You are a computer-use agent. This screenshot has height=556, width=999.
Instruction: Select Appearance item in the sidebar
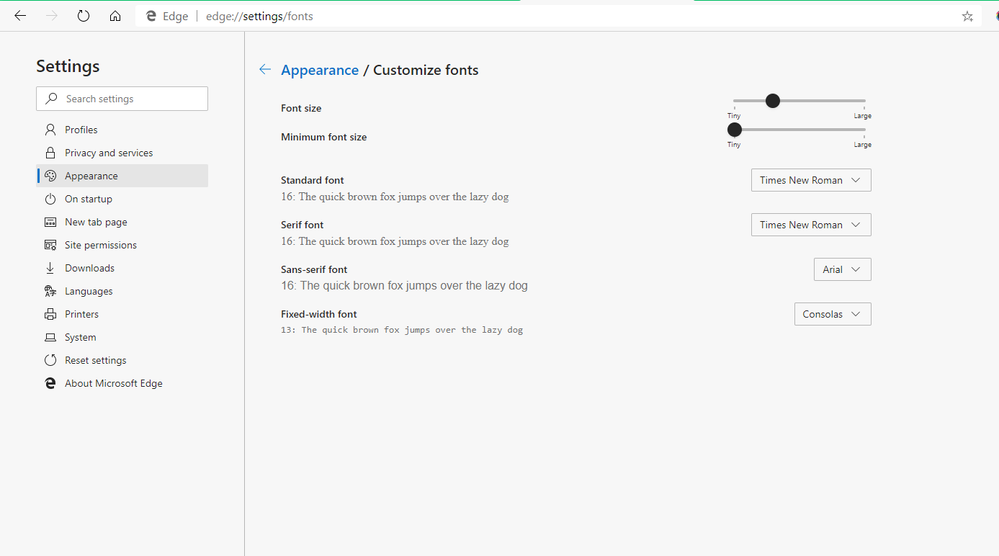coord(122,176)
